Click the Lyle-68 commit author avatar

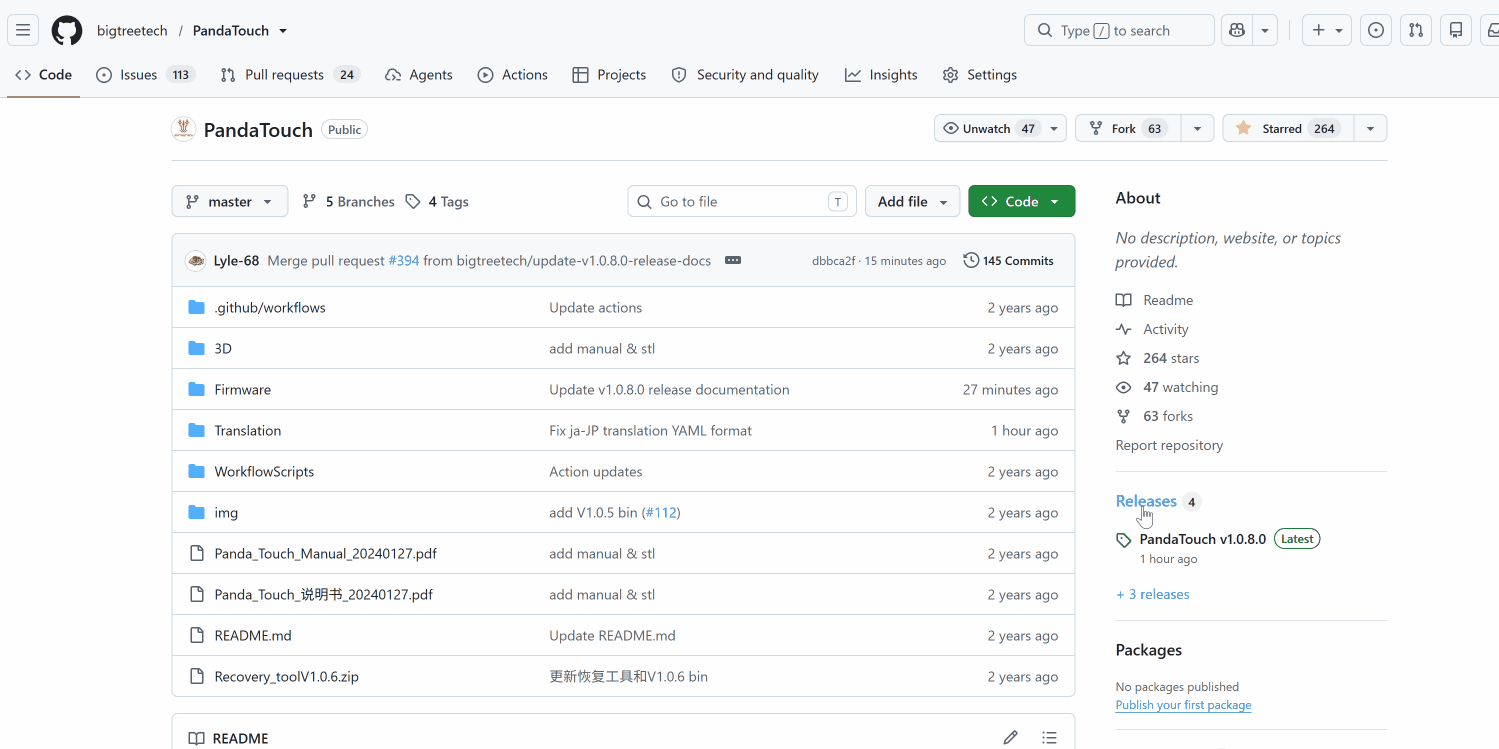pos(196,261)
